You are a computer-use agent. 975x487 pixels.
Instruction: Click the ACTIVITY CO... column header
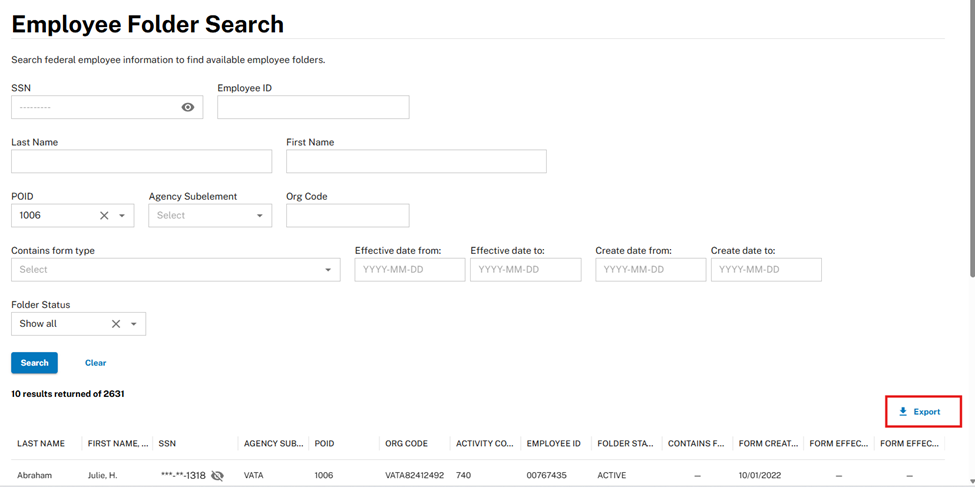click(486, 443)
